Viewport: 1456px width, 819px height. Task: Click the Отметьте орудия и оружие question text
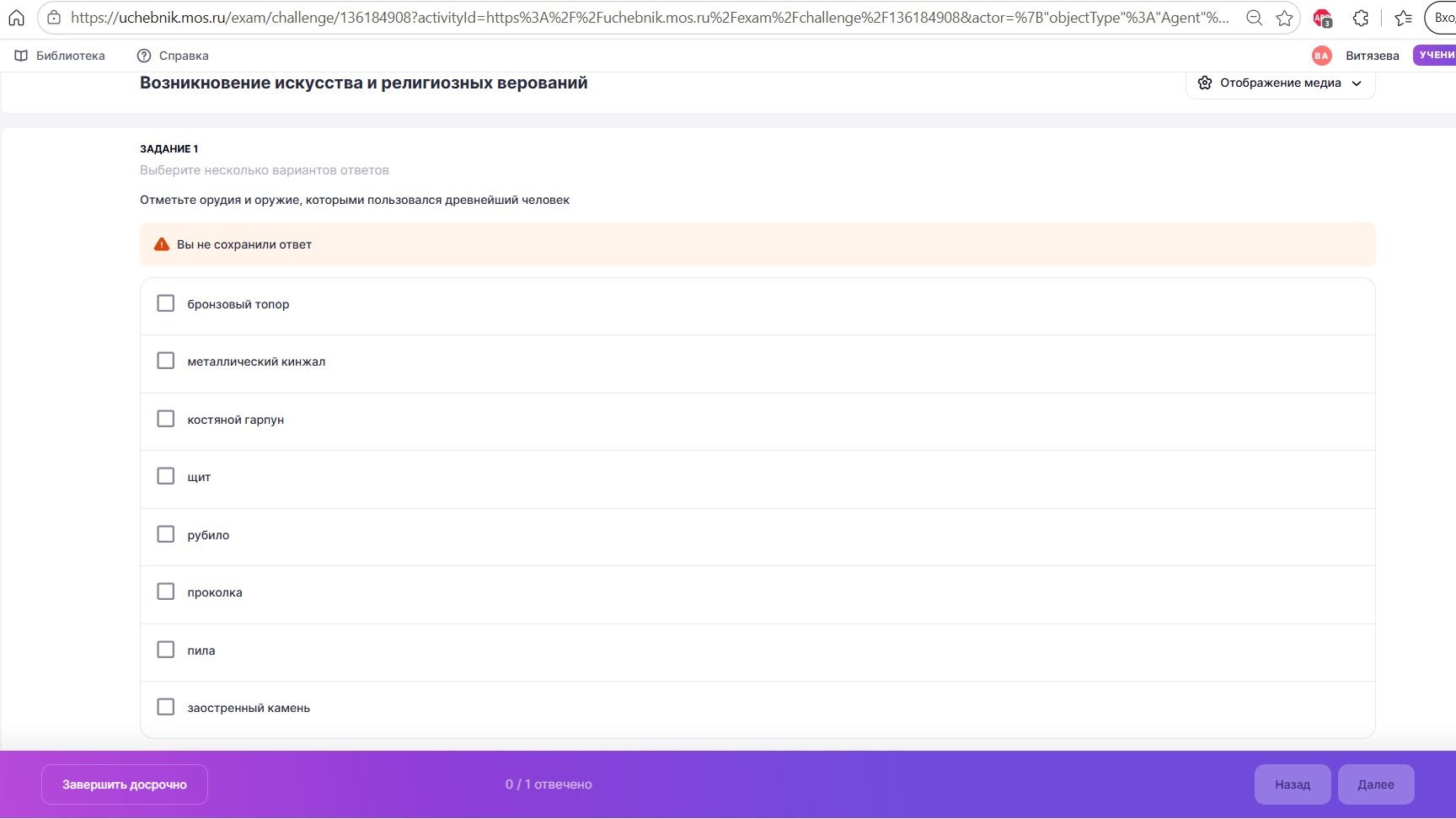355,200
